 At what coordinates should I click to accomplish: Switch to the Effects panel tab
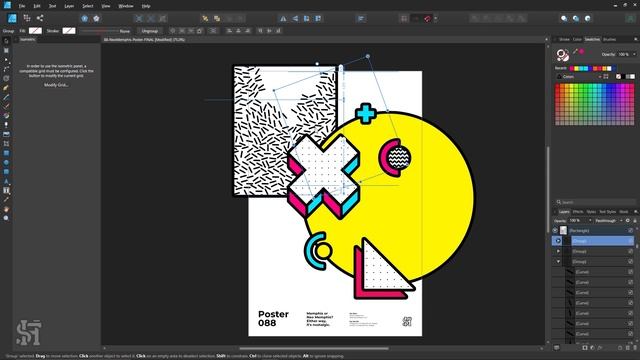click(x=578, y=212)
